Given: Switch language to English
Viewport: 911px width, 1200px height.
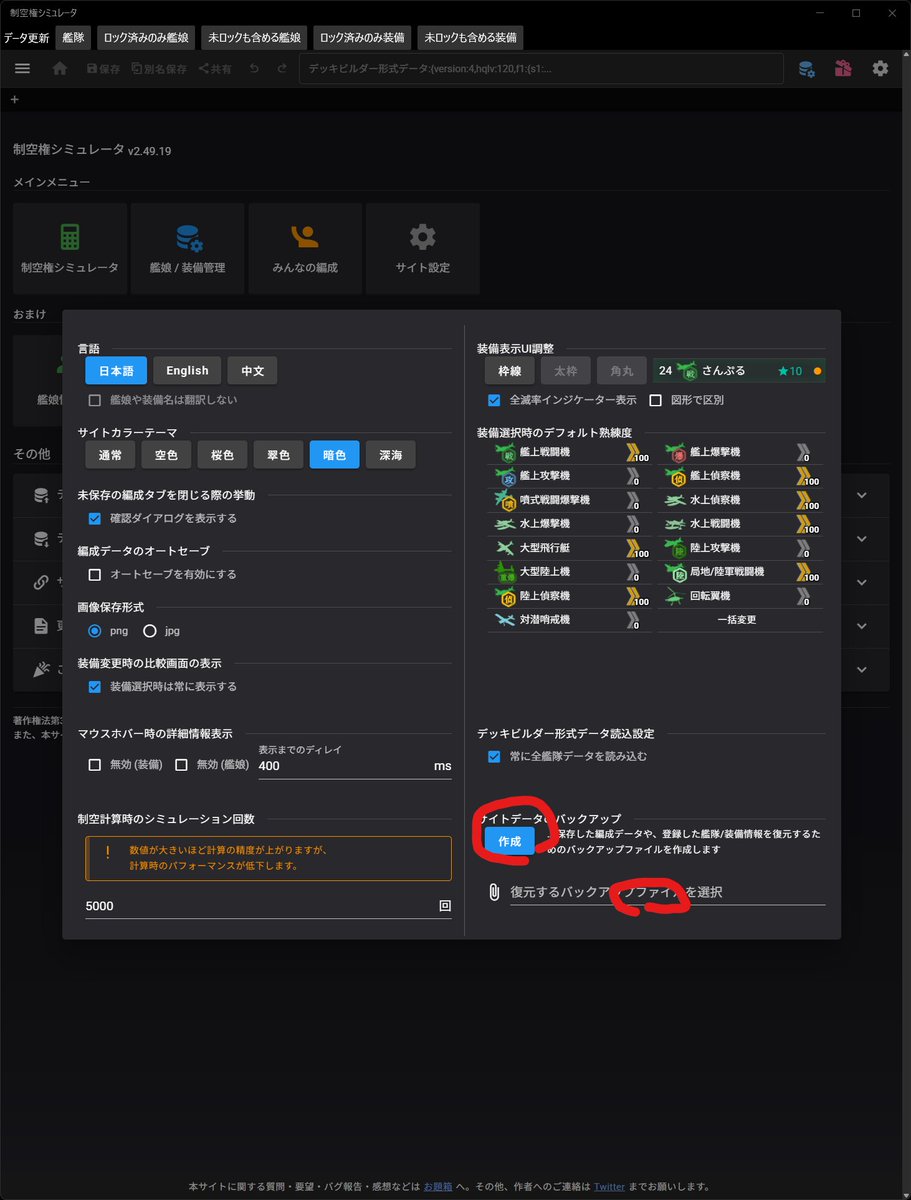Looking at the screenshot, I should point(187,370).
